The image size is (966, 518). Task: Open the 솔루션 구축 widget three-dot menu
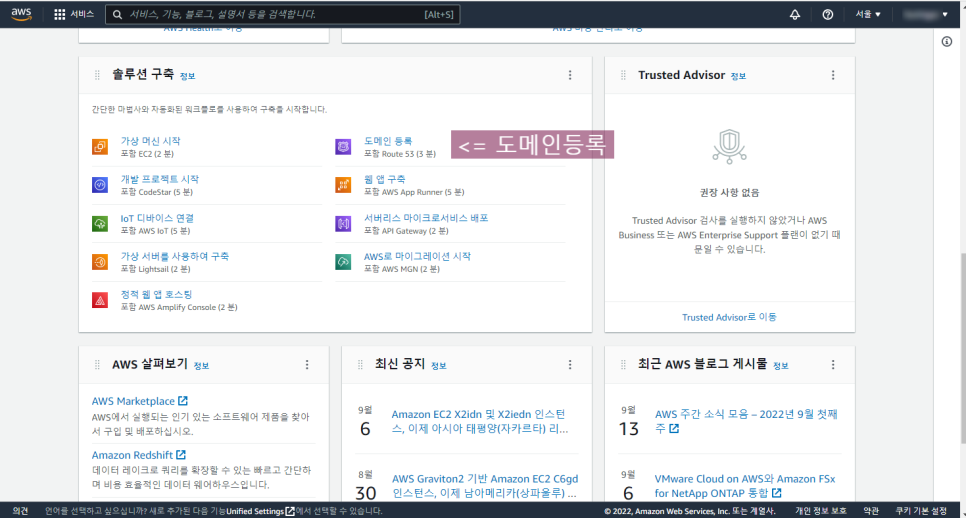(x=570, y=75)
